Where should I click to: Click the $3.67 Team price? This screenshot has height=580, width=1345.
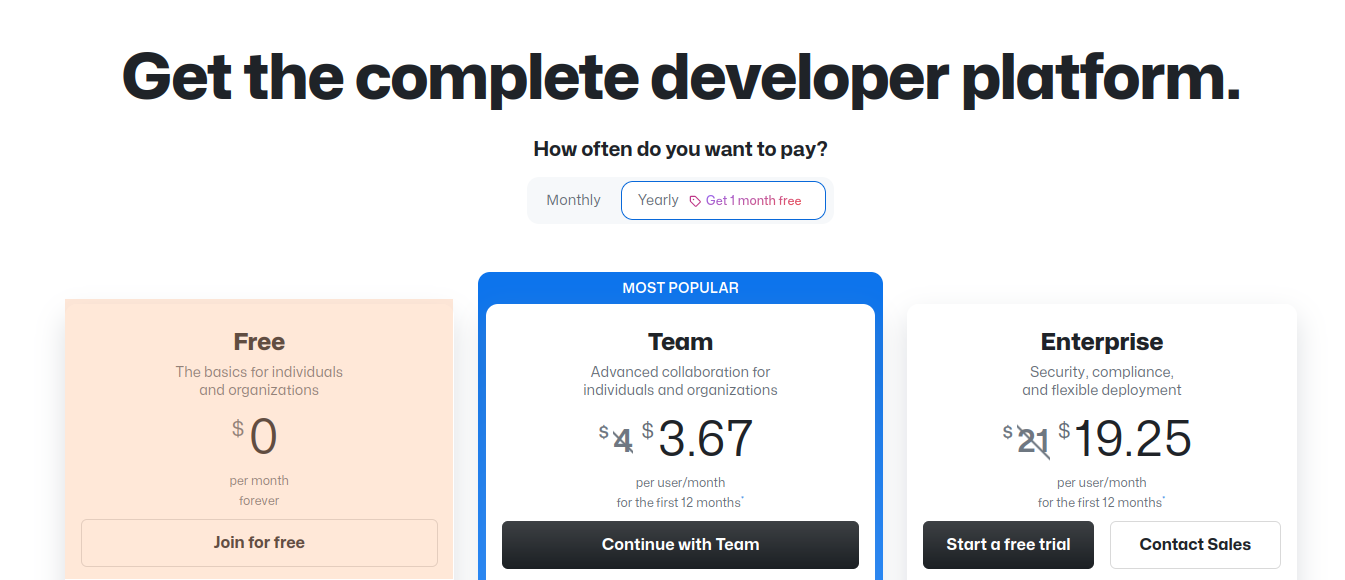click(x=704, y=439)
